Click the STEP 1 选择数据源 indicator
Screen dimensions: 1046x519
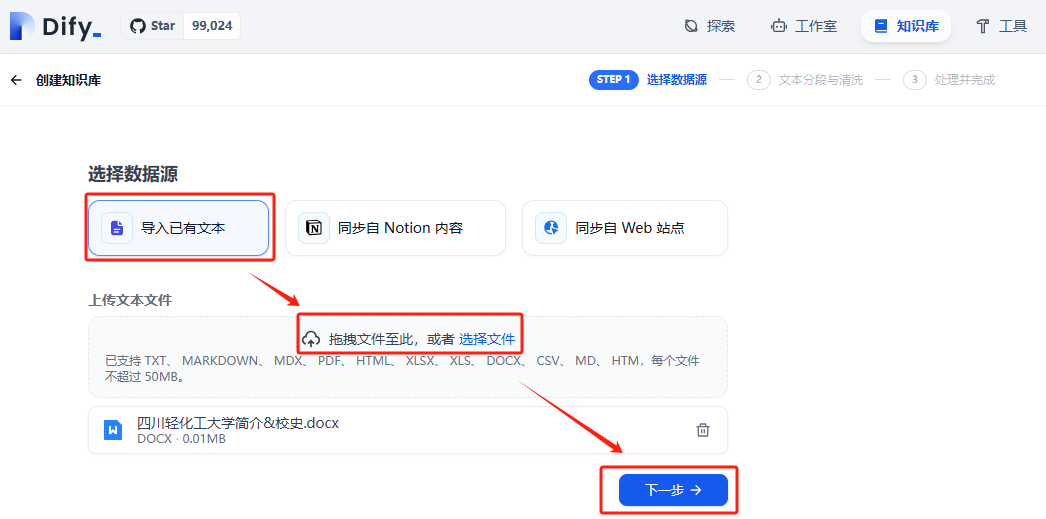648,80
